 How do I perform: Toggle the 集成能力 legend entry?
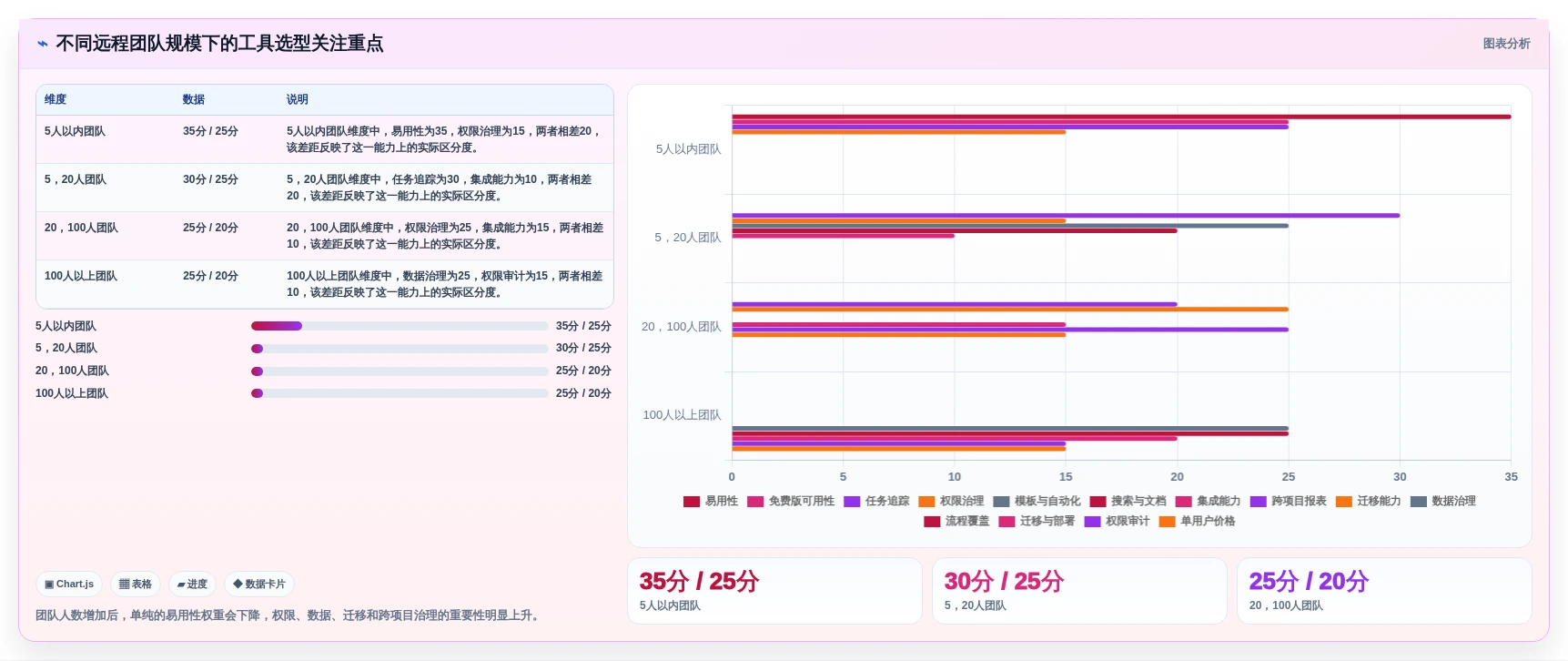coord(1208,501)
